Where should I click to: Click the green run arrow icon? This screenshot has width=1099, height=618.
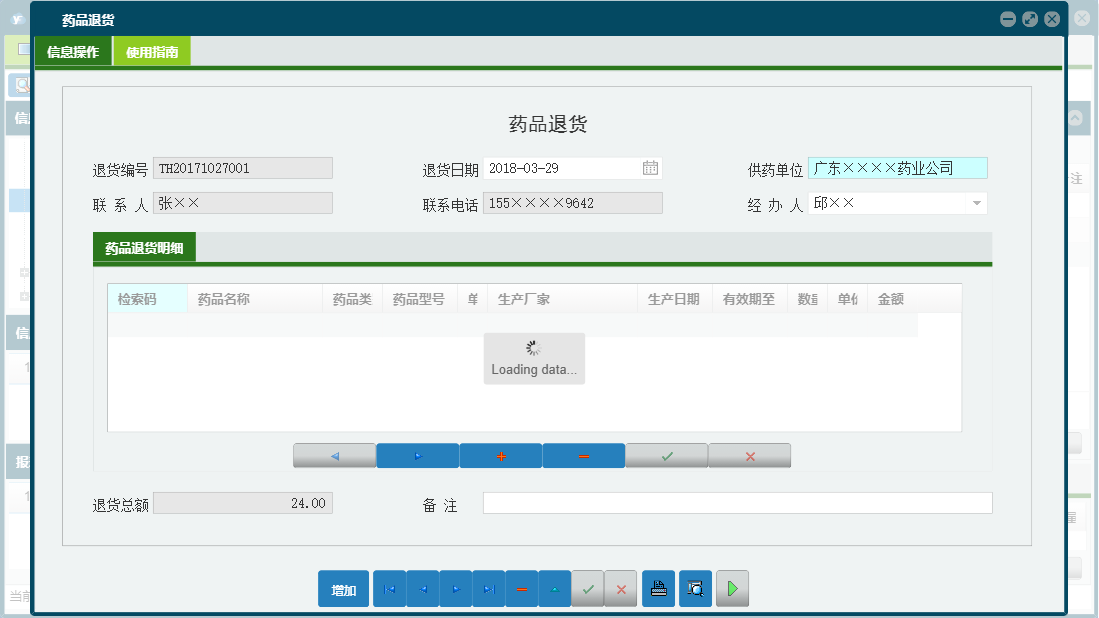point(732,589)
